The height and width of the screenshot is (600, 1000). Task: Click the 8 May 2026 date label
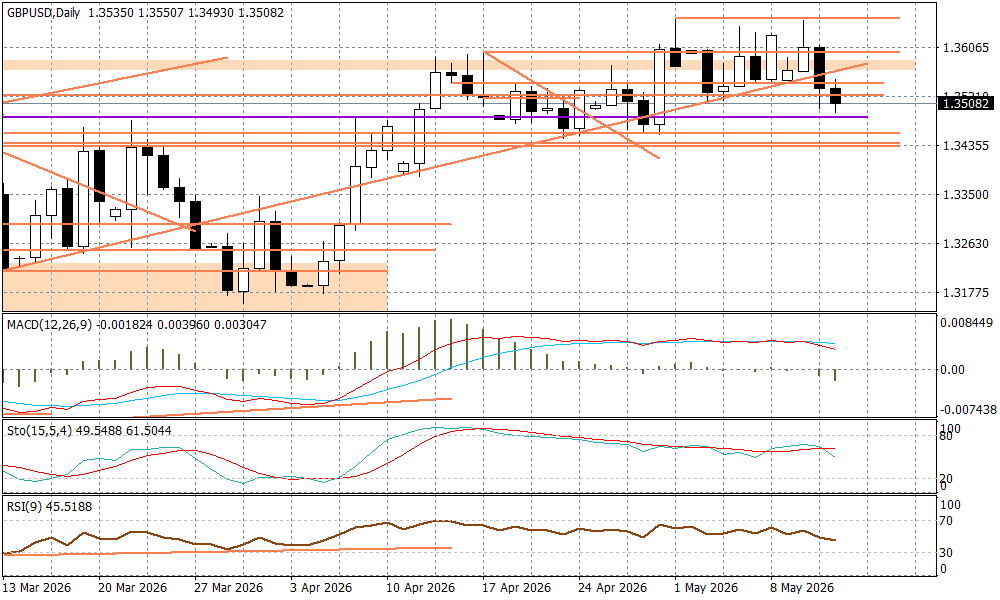pos(802,588)
